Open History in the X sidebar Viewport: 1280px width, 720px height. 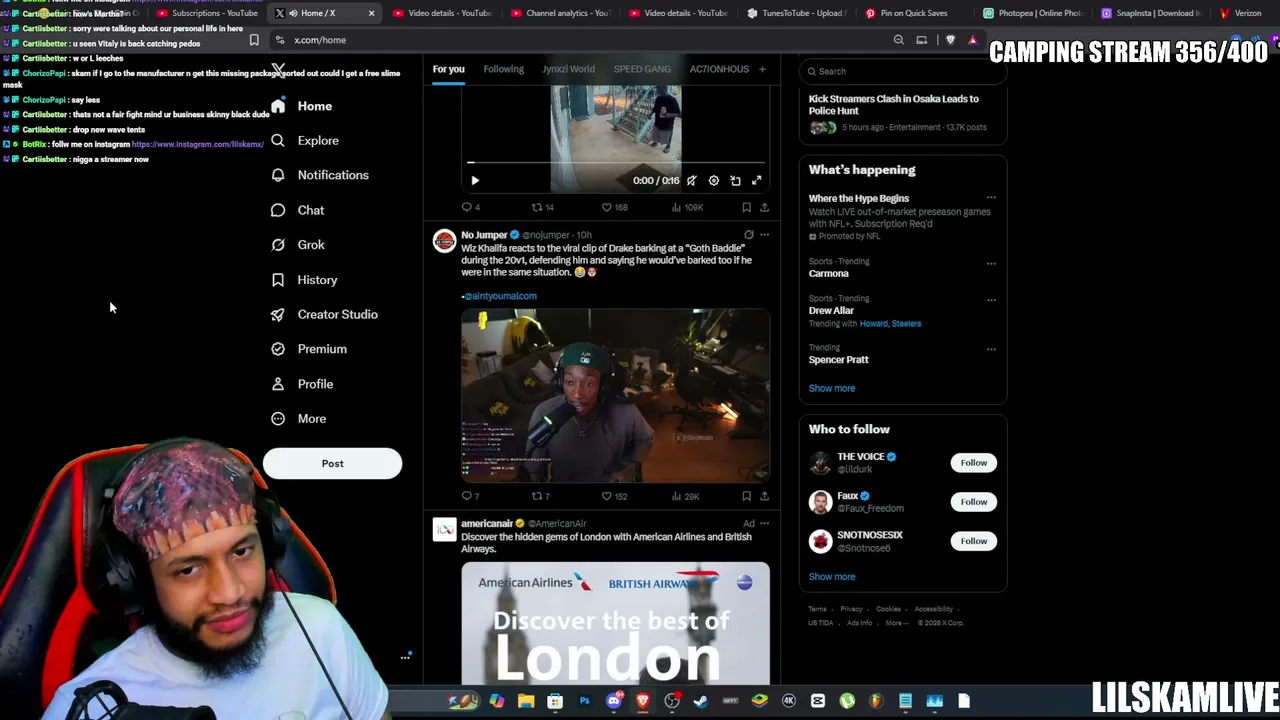[x=304, y=280]
